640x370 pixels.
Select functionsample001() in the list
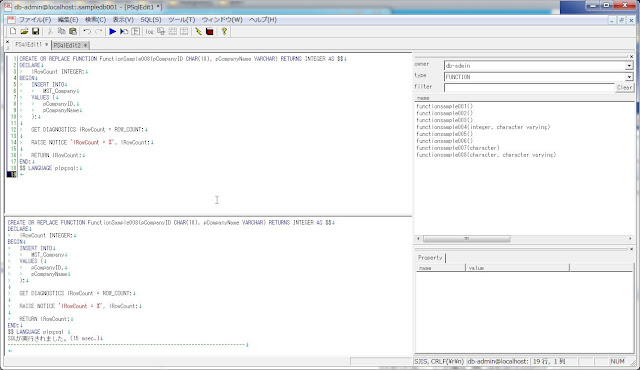444,106
